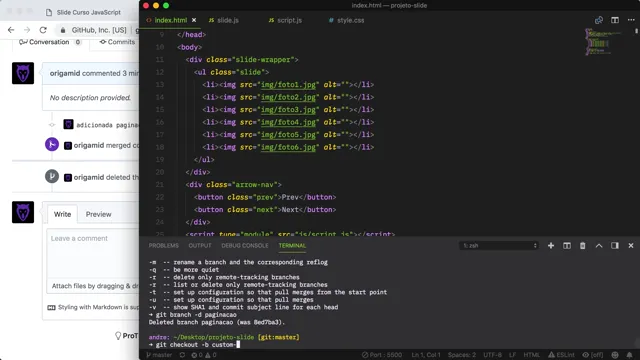
Task: Change end of line sequence LF
Action: point(512,355)
